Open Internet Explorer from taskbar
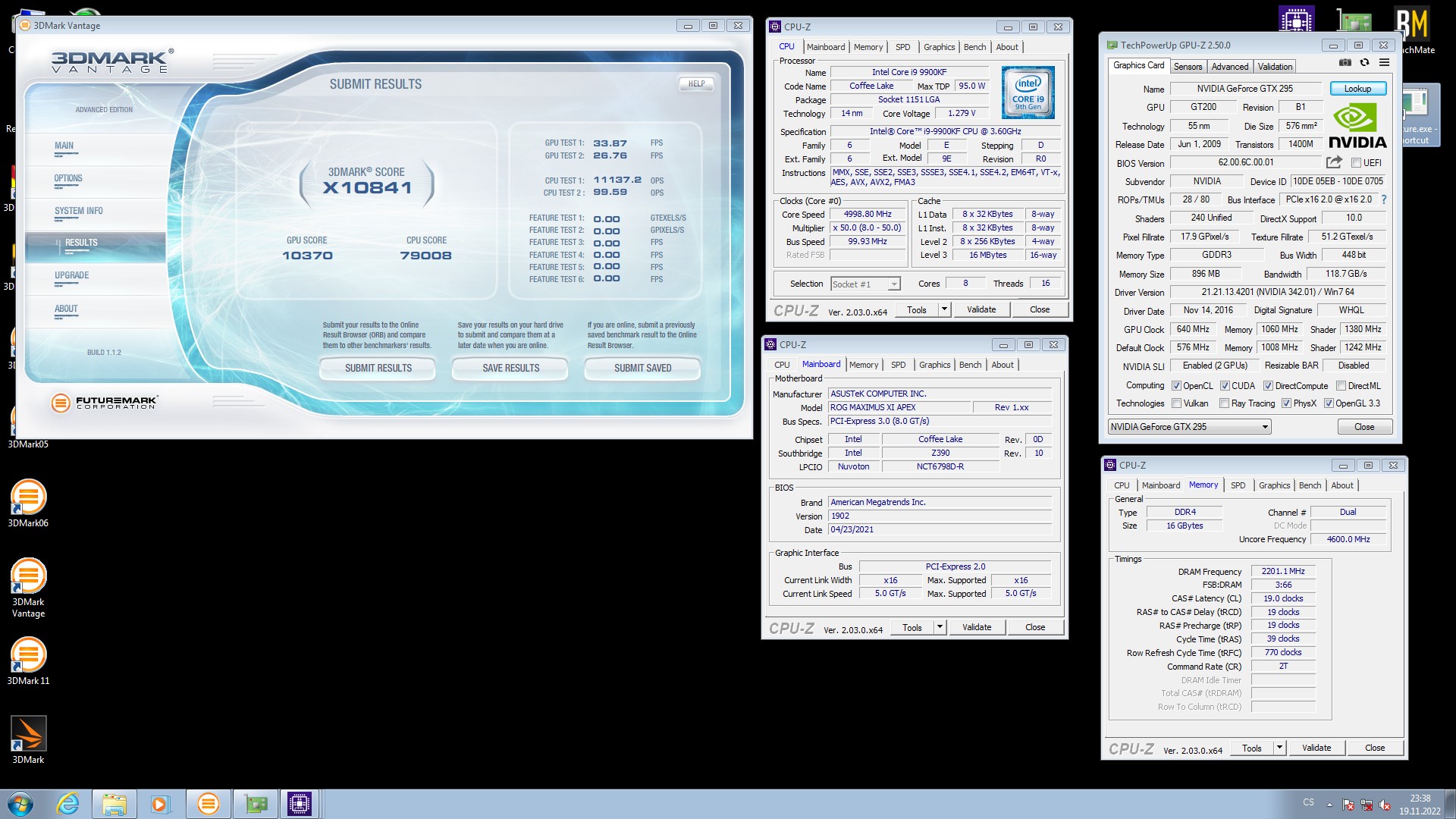Viewport: 1456px width, 819px height. (x=68, y=804)
